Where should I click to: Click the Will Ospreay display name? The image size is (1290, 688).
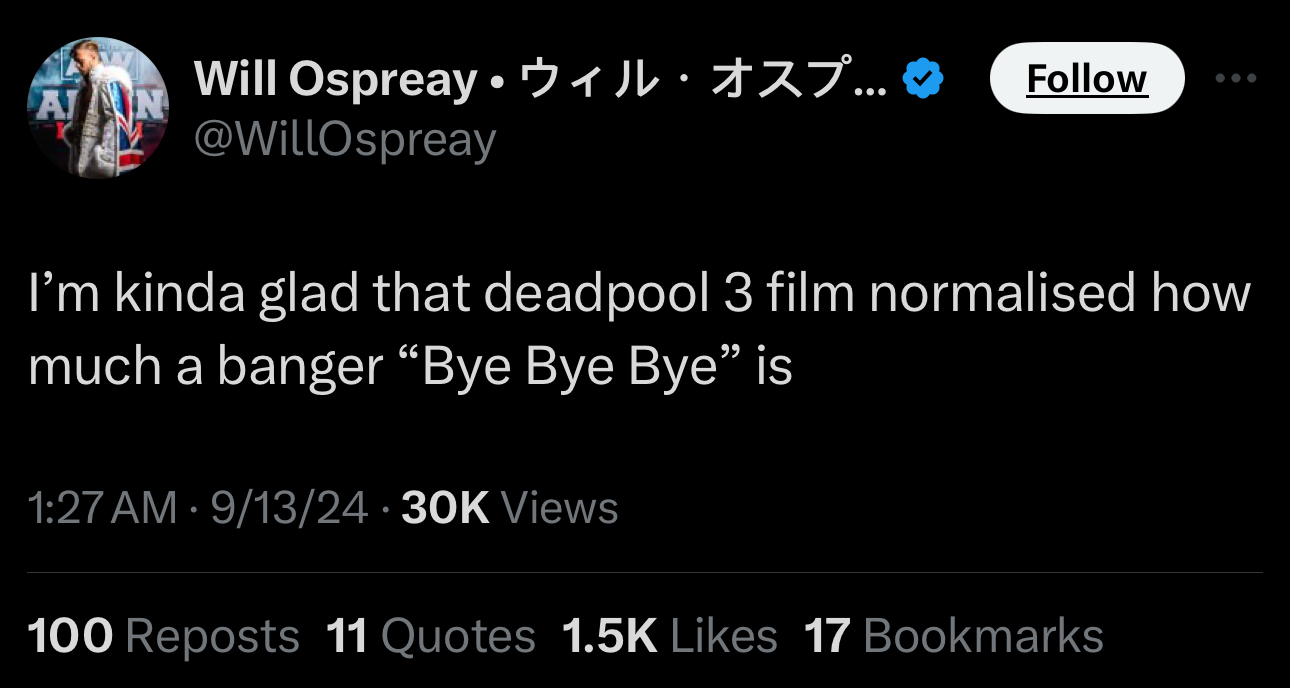coord(335,79)
